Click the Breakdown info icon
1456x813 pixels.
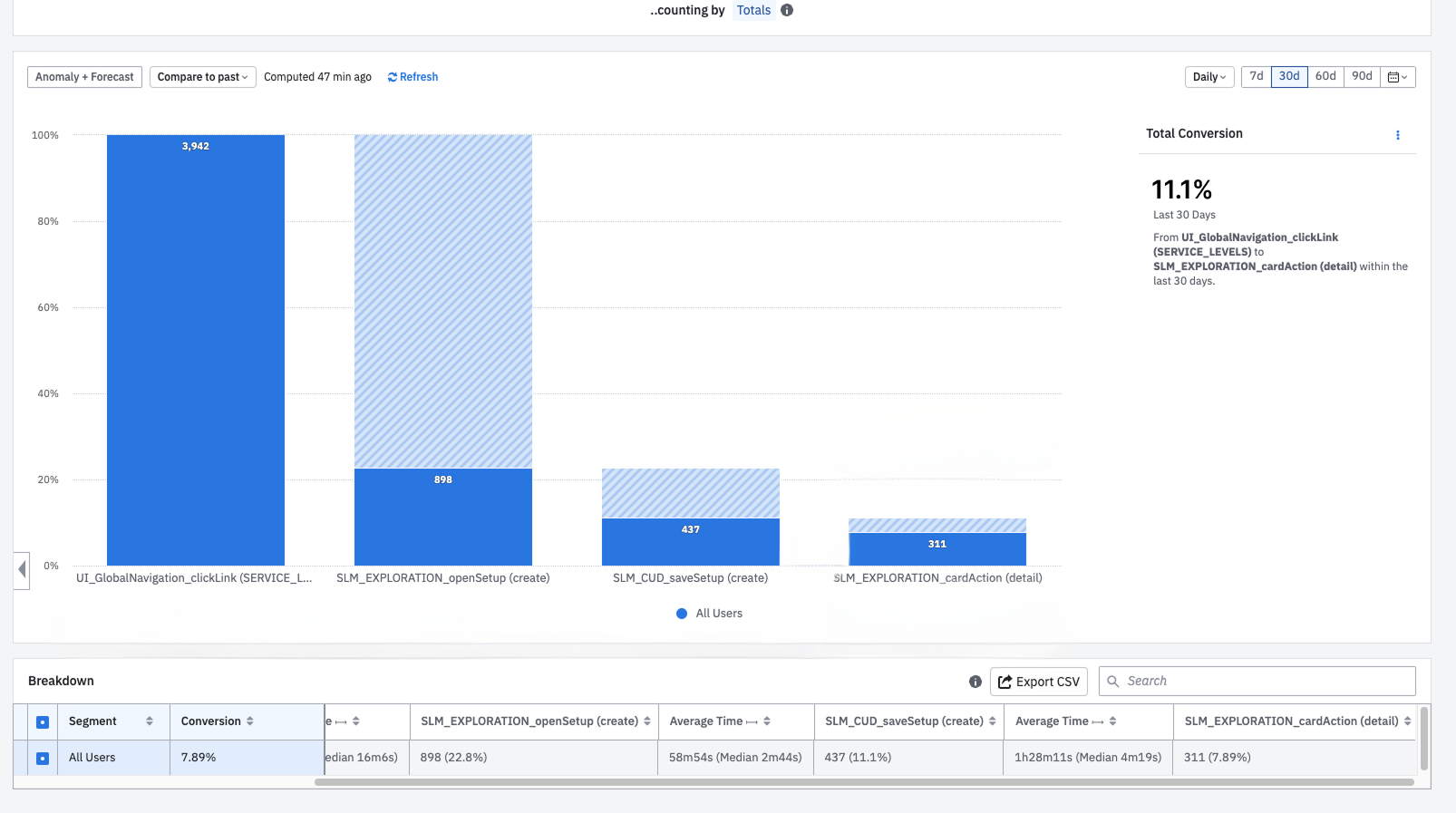[x=976, y=682]
